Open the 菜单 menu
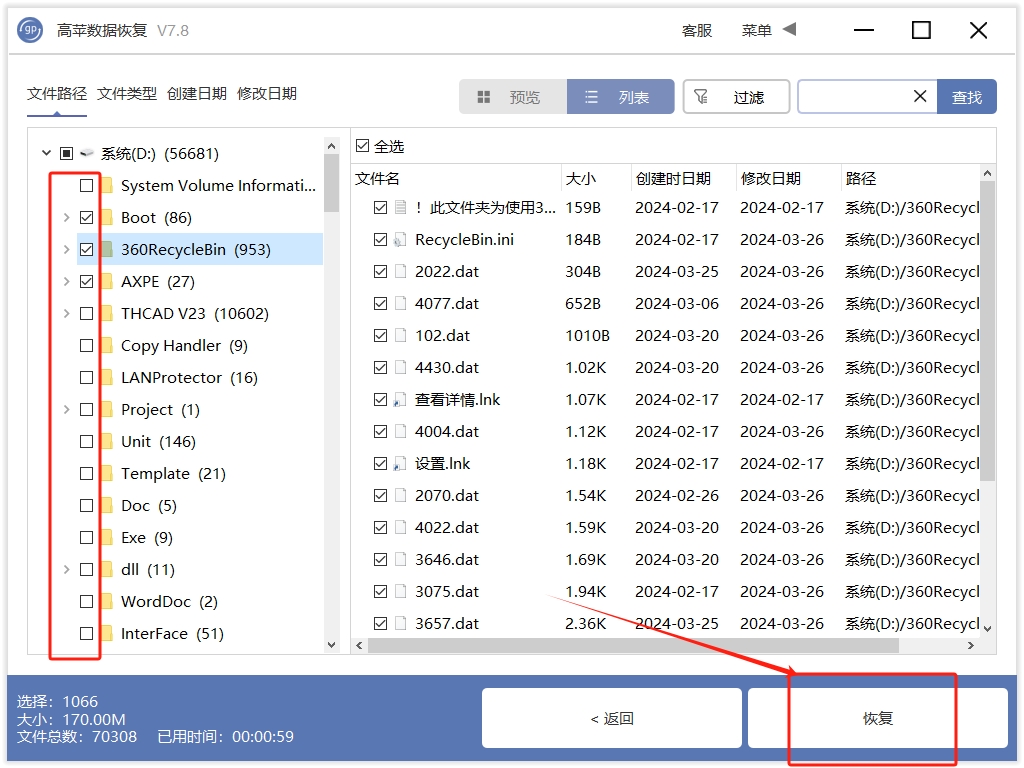Image resolution: width=1024 pixels, height=768 pixels. point(755,30)
